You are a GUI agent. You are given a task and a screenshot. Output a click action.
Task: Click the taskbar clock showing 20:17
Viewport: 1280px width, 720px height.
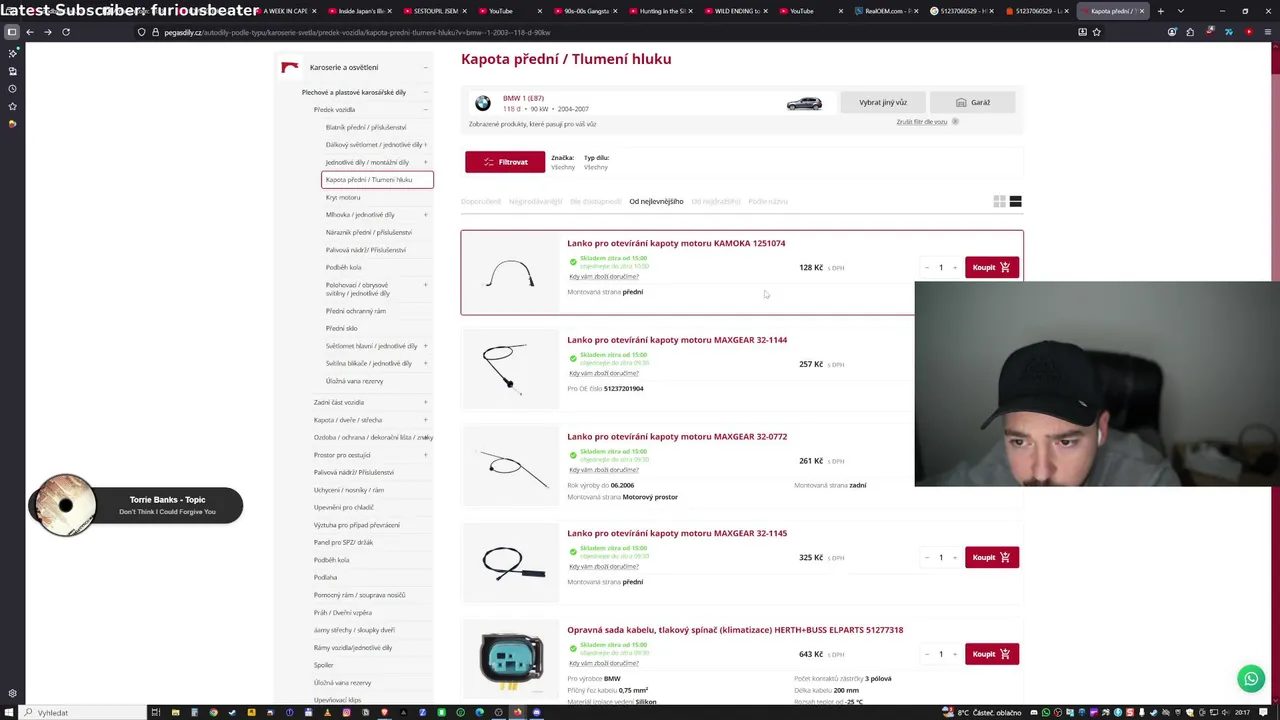click(1242, 713)
